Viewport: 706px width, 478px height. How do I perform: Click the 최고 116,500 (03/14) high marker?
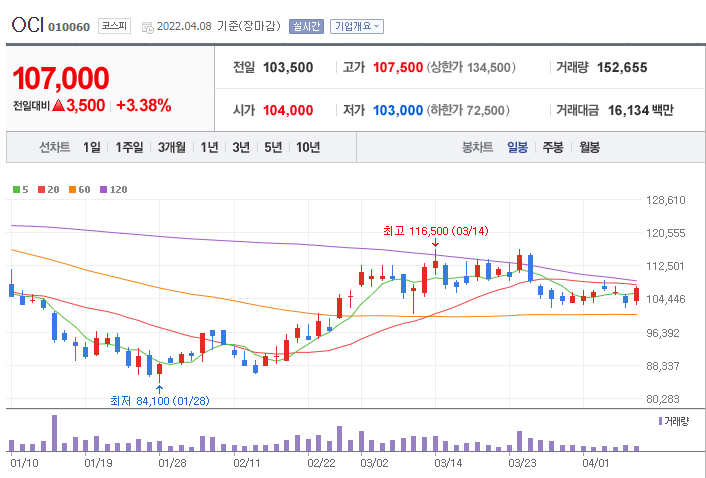pyautogui.click(x=435, y=231)
